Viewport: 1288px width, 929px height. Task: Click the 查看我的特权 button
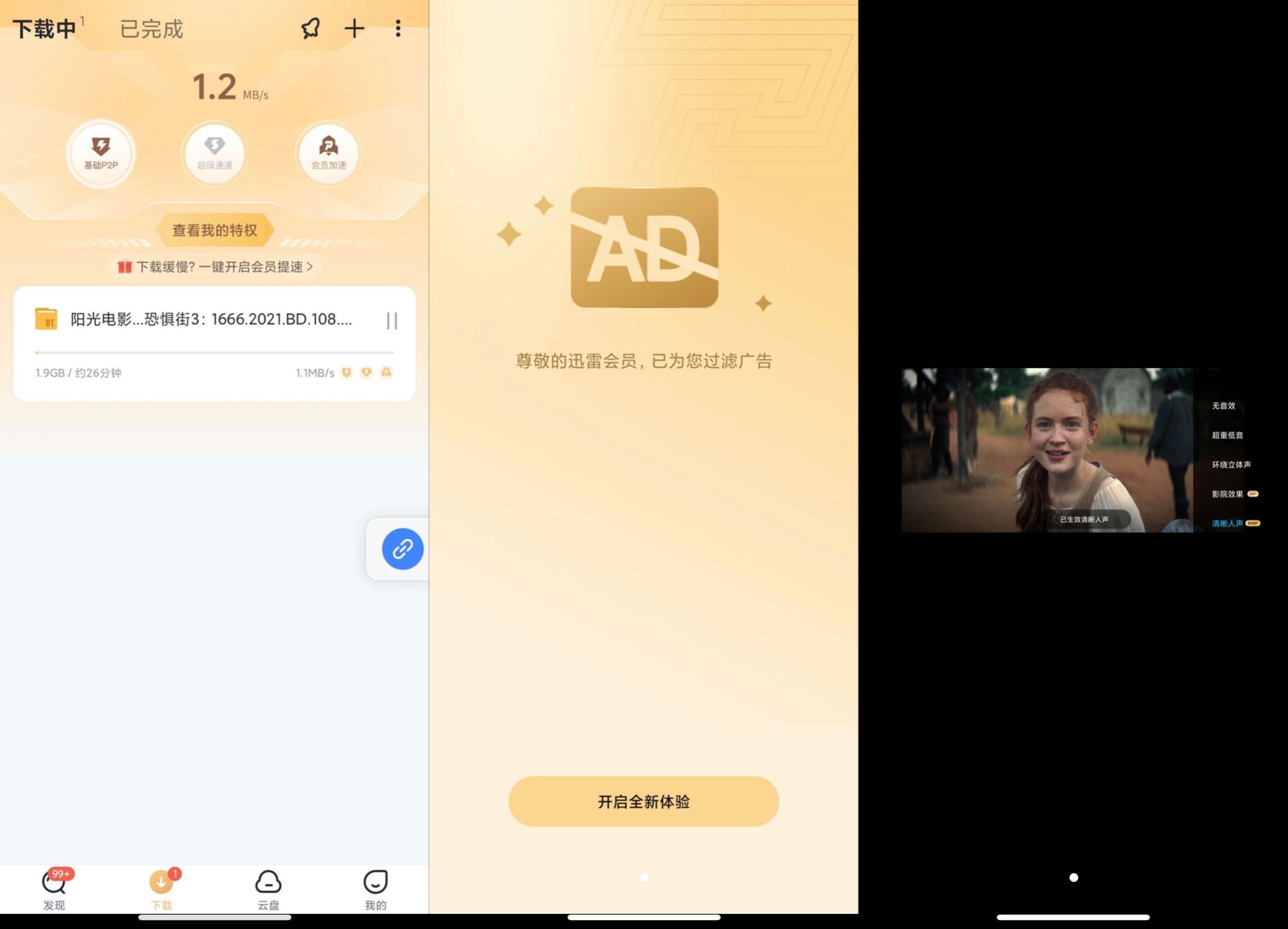coord(215,230)
